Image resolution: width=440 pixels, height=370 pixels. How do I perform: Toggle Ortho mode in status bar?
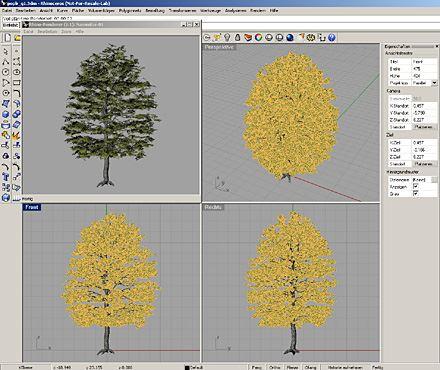point(275,367)
